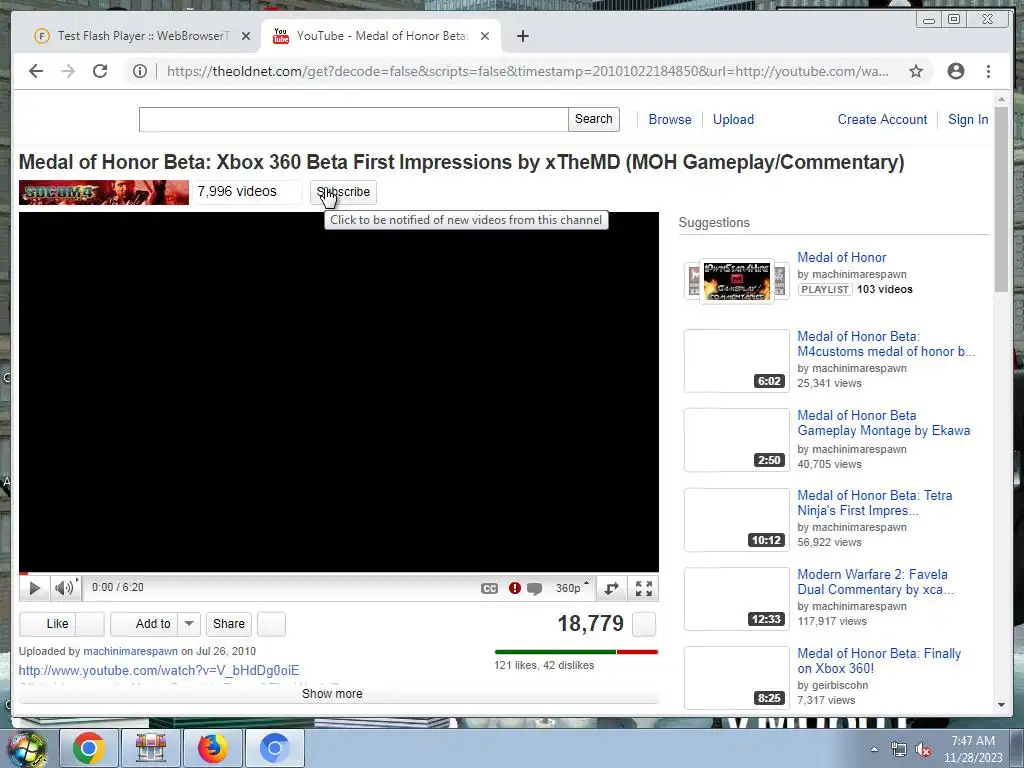Screen dimensions: 1024x768
Task: Enter fullscreen with the fullscreen icon
Action: click(644, 588)
